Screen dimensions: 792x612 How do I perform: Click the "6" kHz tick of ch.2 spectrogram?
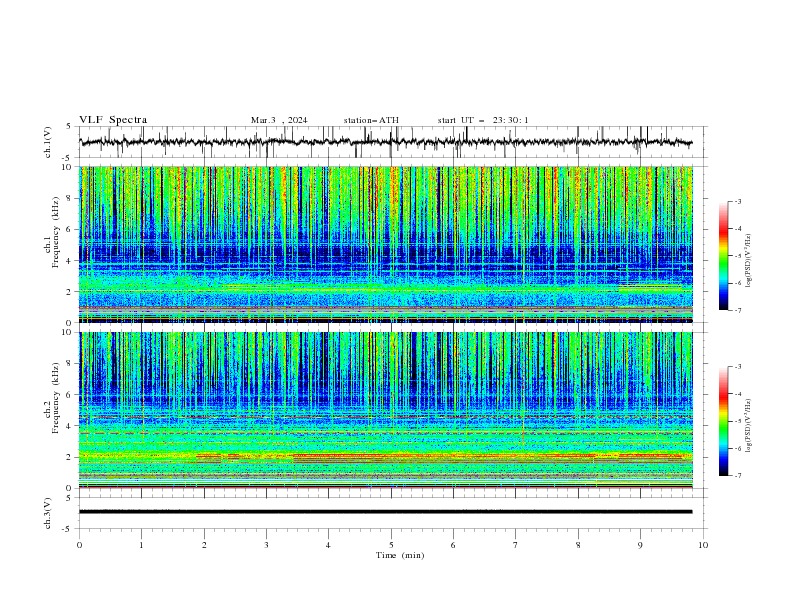pyautogui.click(x=70, y=394)
